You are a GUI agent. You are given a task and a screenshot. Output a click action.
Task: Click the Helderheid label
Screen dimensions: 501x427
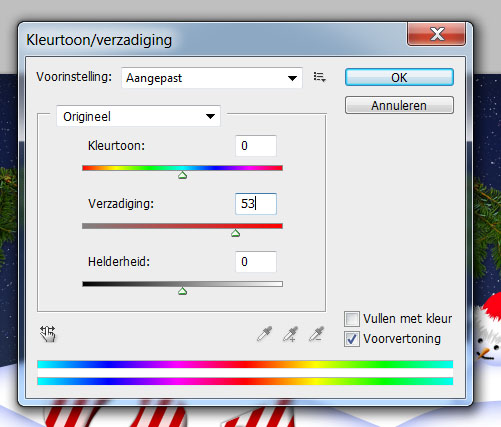tap(119, 262)
